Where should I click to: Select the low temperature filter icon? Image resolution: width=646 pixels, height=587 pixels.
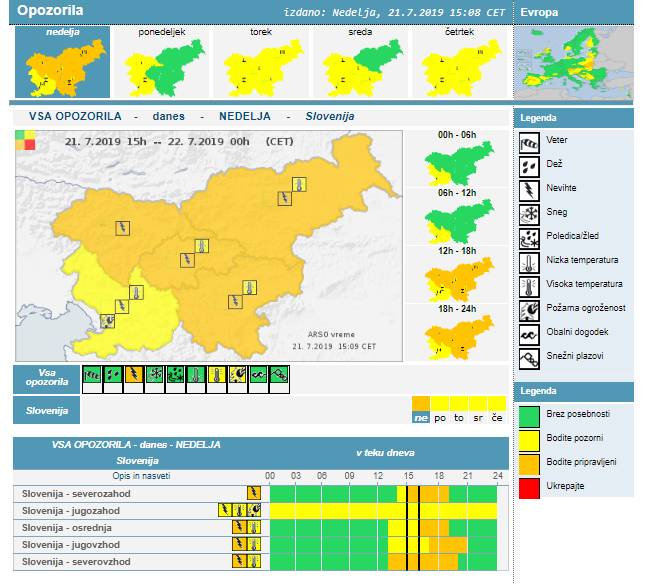tap(196, 375)
